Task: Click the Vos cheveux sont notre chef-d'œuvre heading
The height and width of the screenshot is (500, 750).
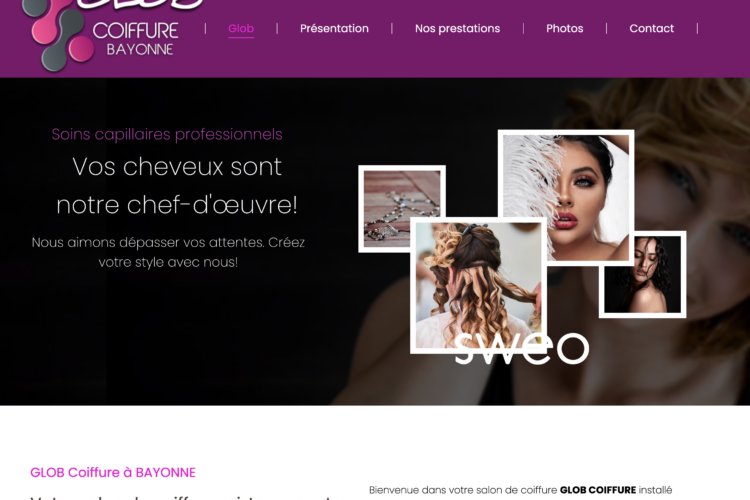Action: click(177, 186)
